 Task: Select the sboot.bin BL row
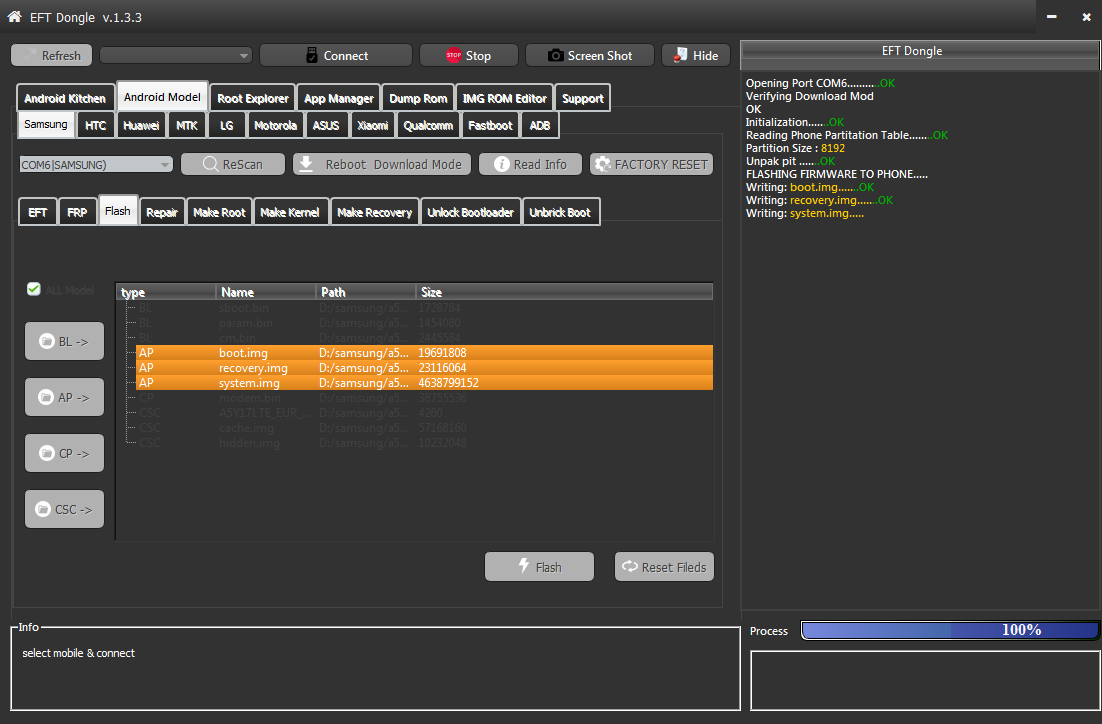coord(424,308)
